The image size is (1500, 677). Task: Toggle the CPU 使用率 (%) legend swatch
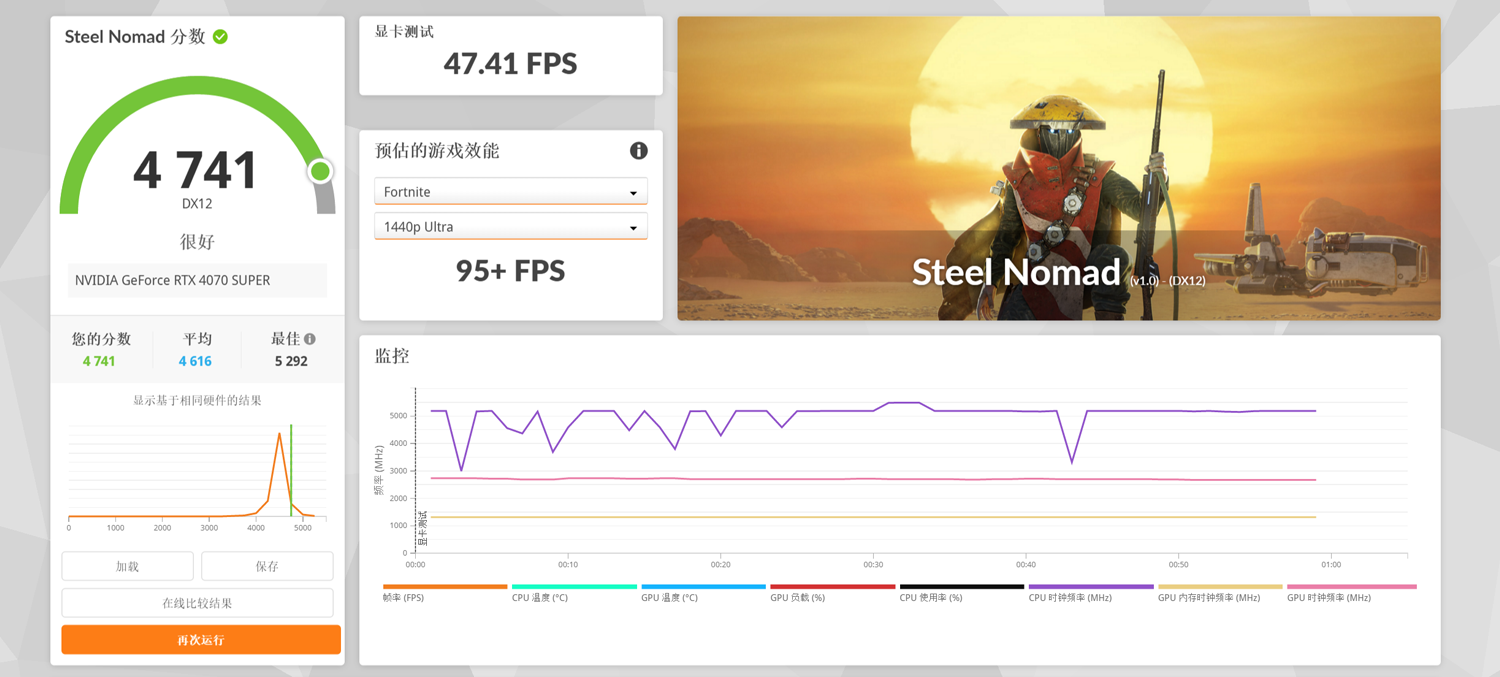(962, 587)
